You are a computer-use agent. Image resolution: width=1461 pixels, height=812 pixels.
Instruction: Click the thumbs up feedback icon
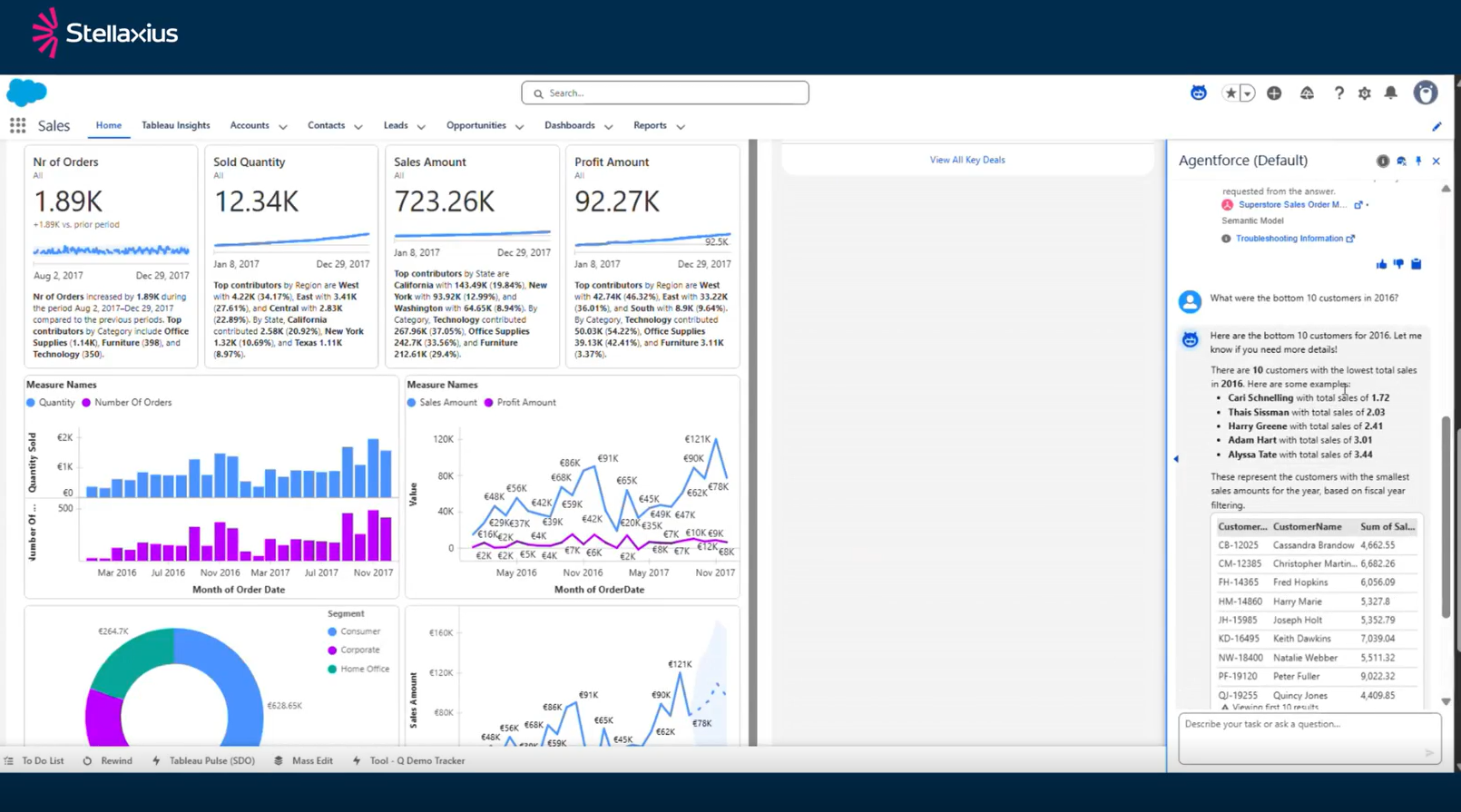pos(1381,264)
